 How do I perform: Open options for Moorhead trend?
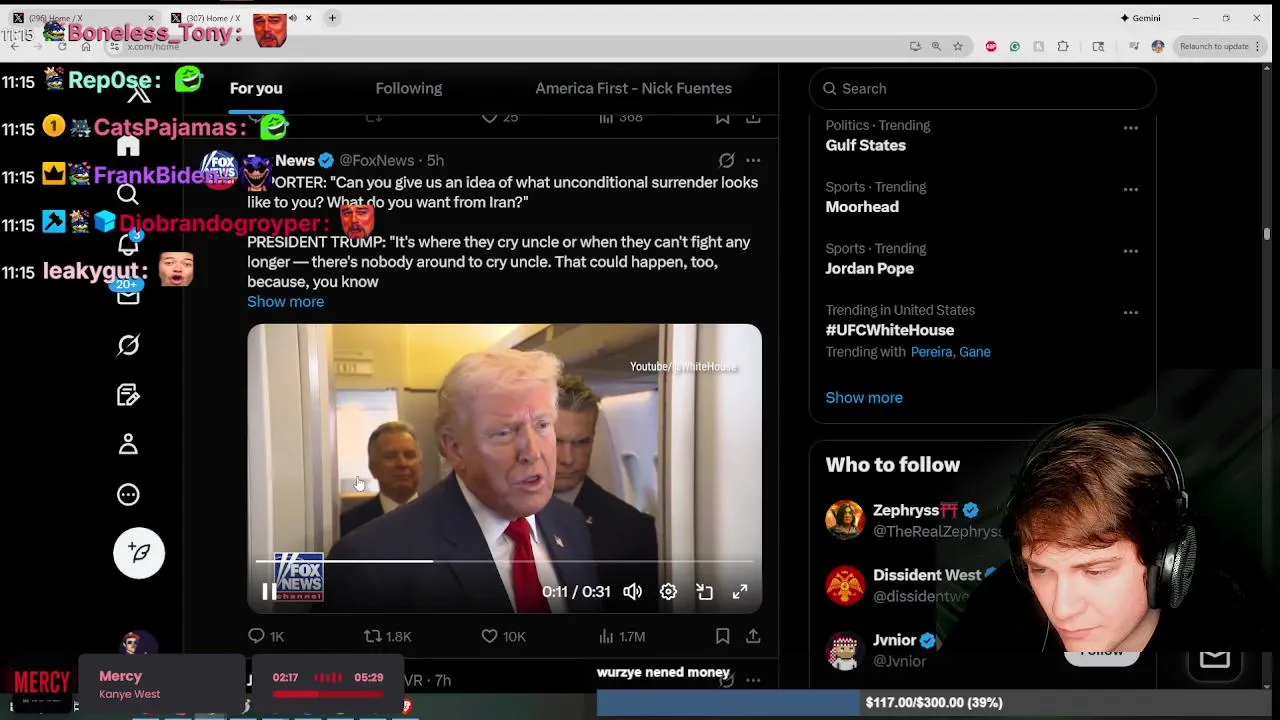coord(1131,190)
